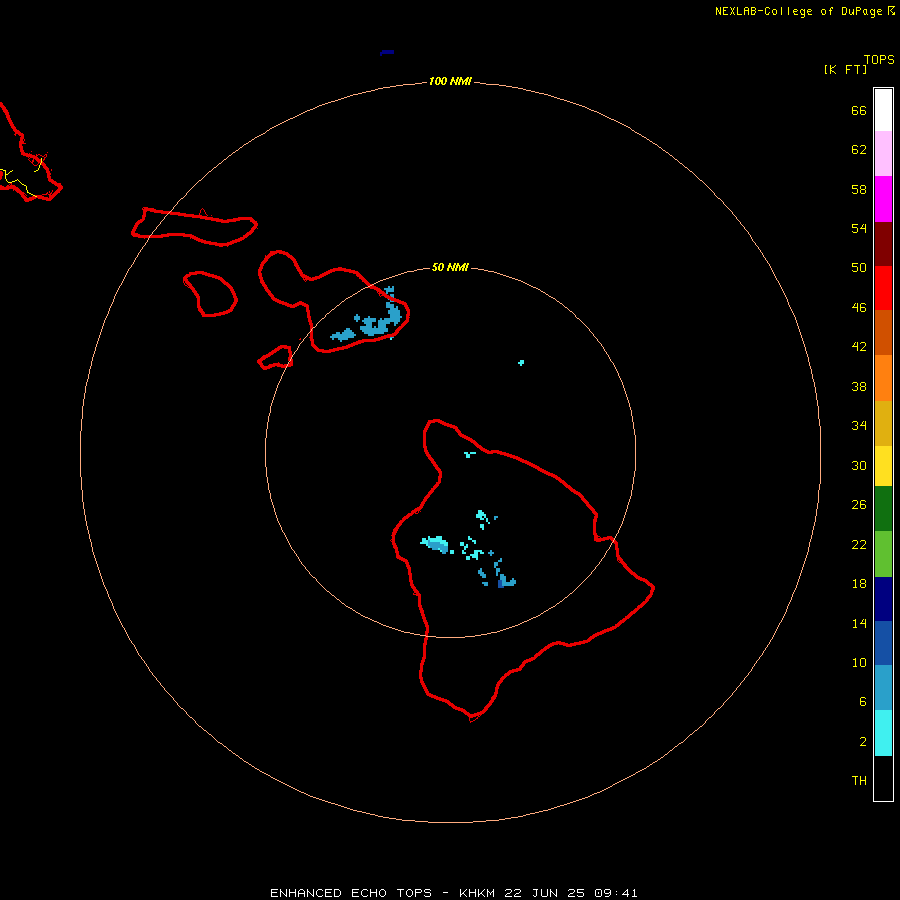The height and width of the screenshot is (900, 900).
Task: Select the dark green 26 K FT swatch
Action: 883,509
